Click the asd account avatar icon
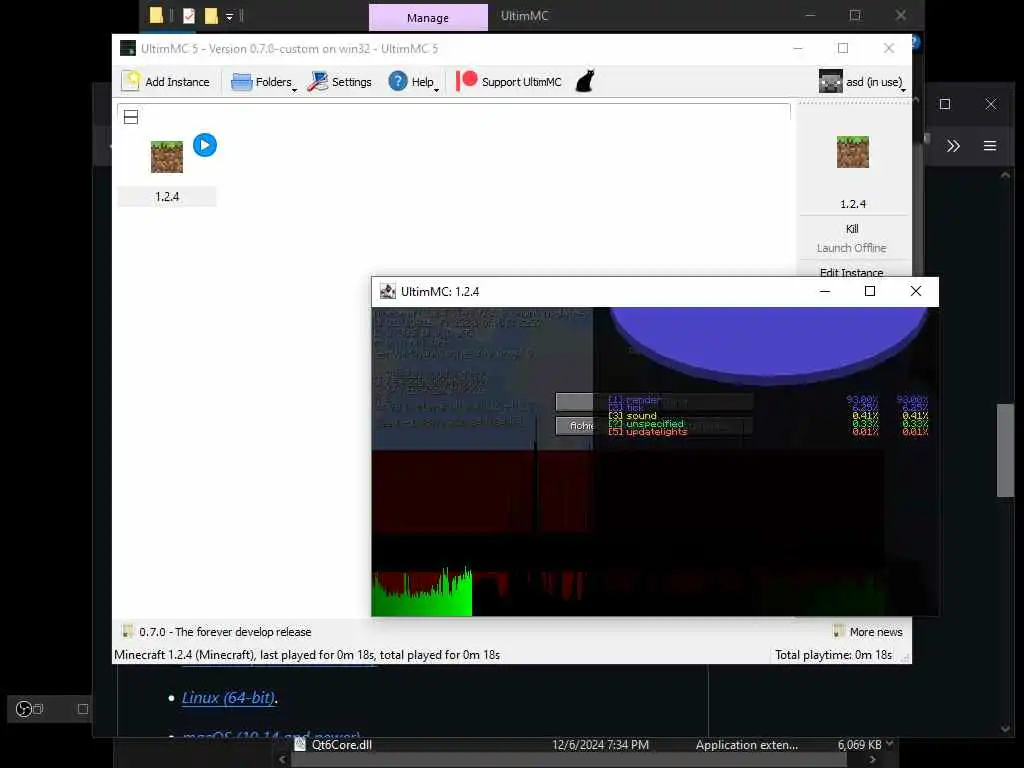 831,82
